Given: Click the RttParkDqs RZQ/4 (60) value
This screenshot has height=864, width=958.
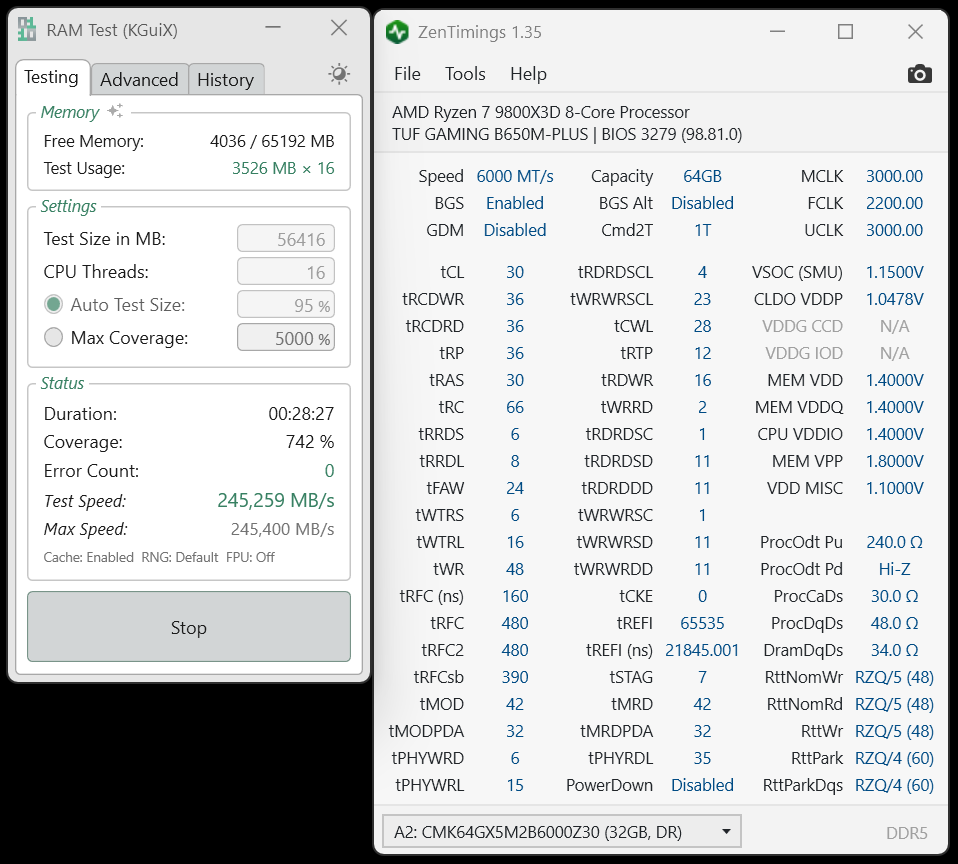Looking at the screenshot, I should pos(894,785).
